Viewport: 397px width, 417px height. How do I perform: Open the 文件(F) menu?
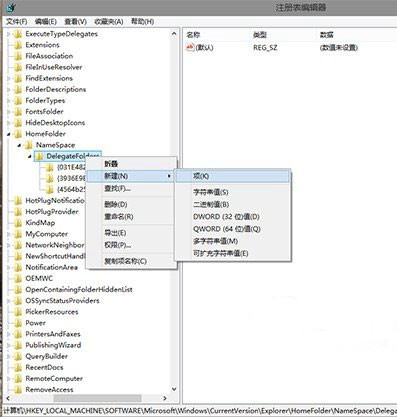coord(17,22)
